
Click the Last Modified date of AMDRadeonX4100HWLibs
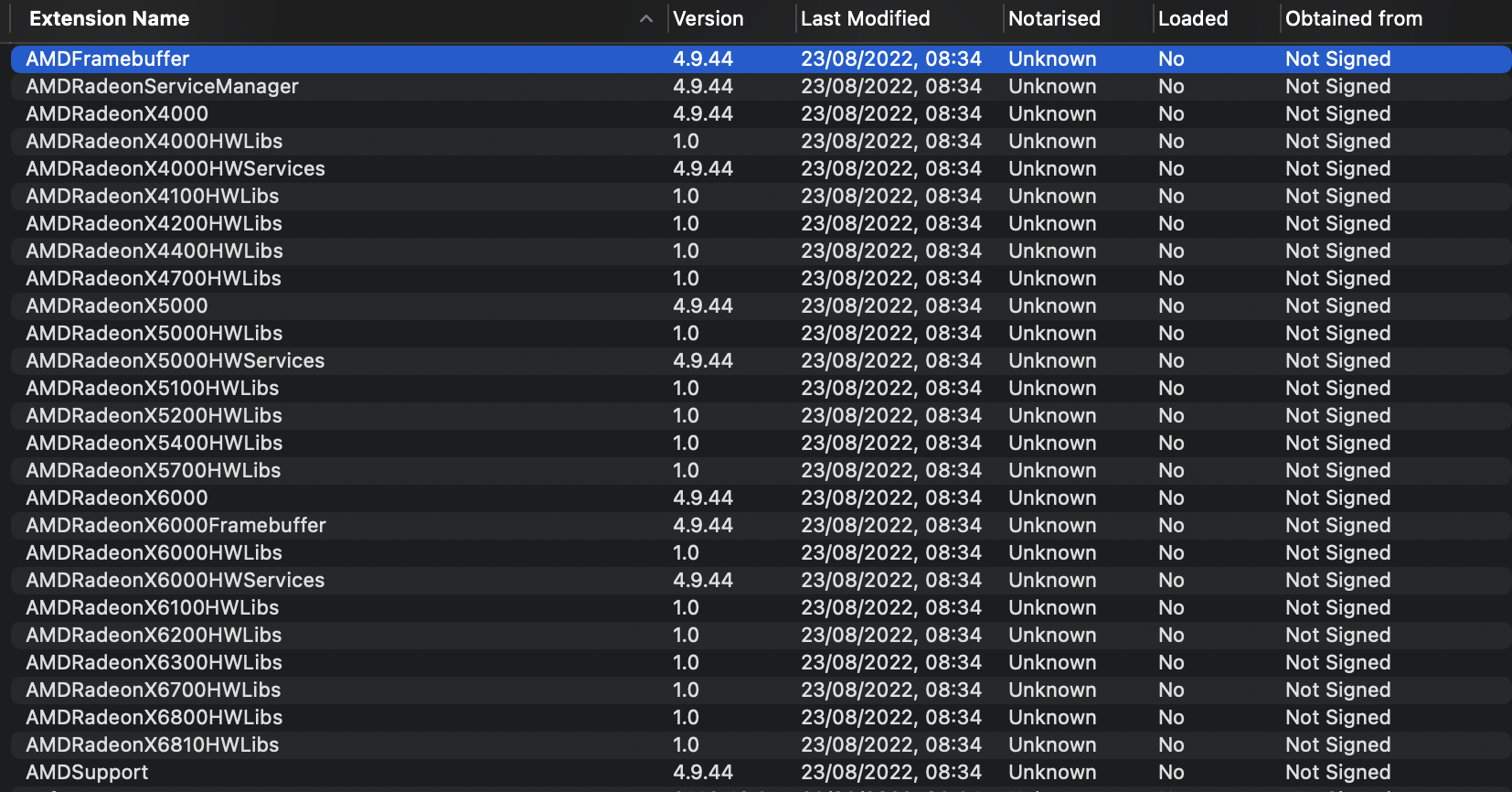pyautogui.click(x=891, y=196)
